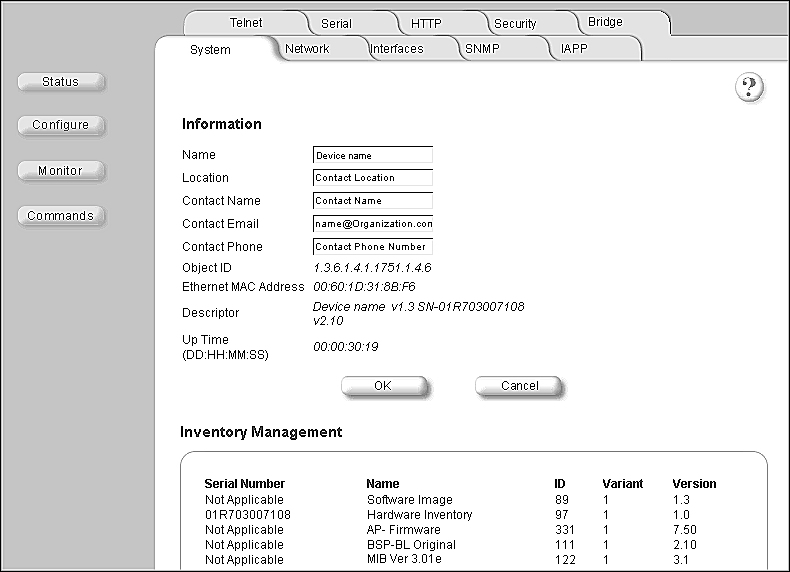Confirm changes with the OK button
This screenshot has height=572, width=790.
383,386
